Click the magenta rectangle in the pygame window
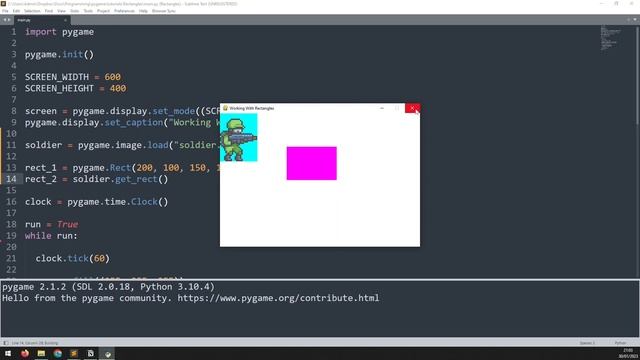The image size is (640, 360). (312, 163)
